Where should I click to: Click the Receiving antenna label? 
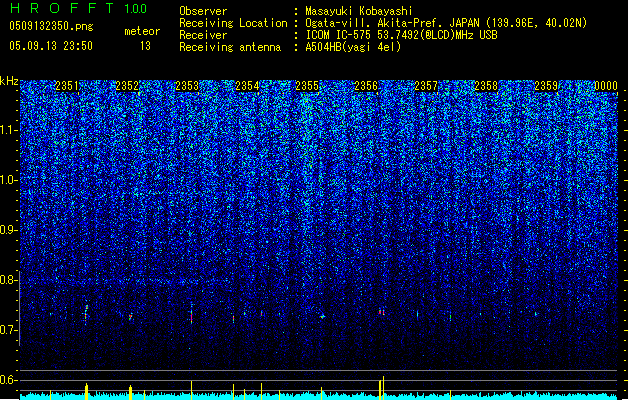230,47
